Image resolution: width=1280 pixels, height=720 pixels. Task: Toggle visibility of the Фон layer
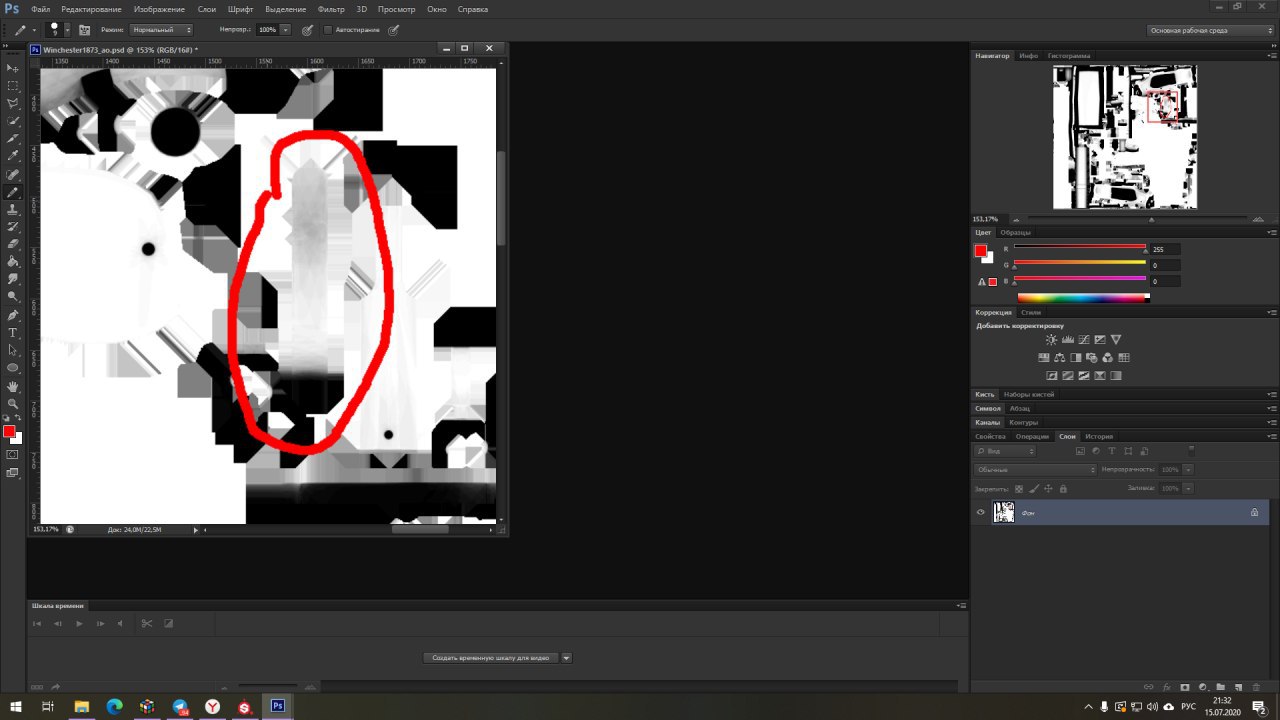tap(980, 512)
